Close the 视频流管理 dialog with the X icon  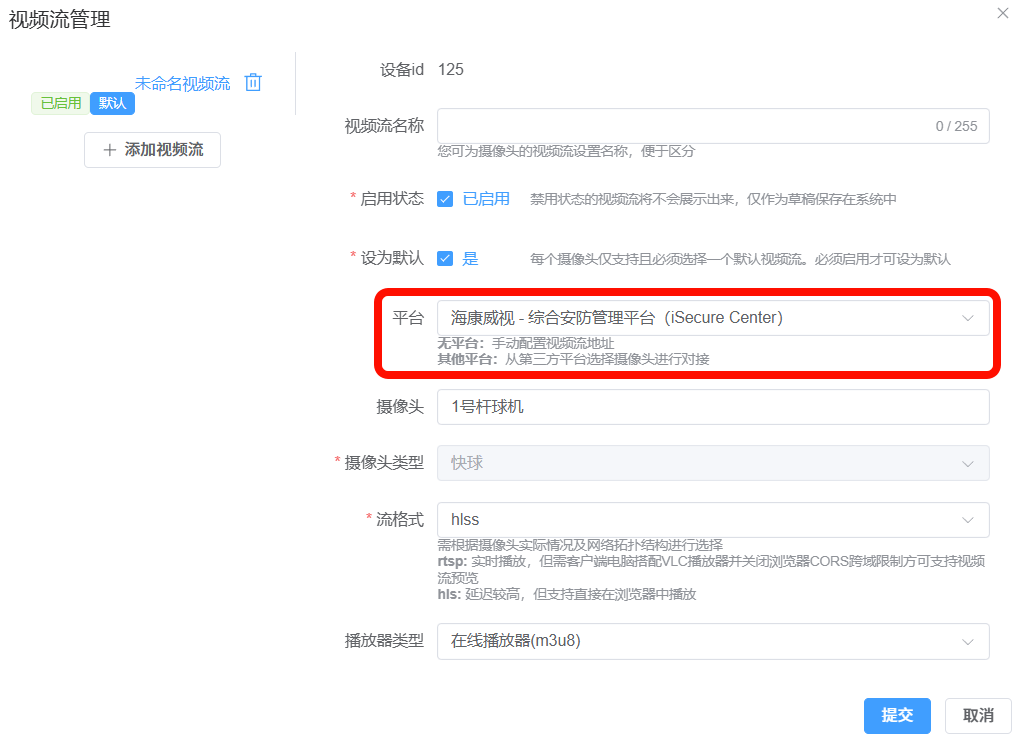pos(1003,13)
